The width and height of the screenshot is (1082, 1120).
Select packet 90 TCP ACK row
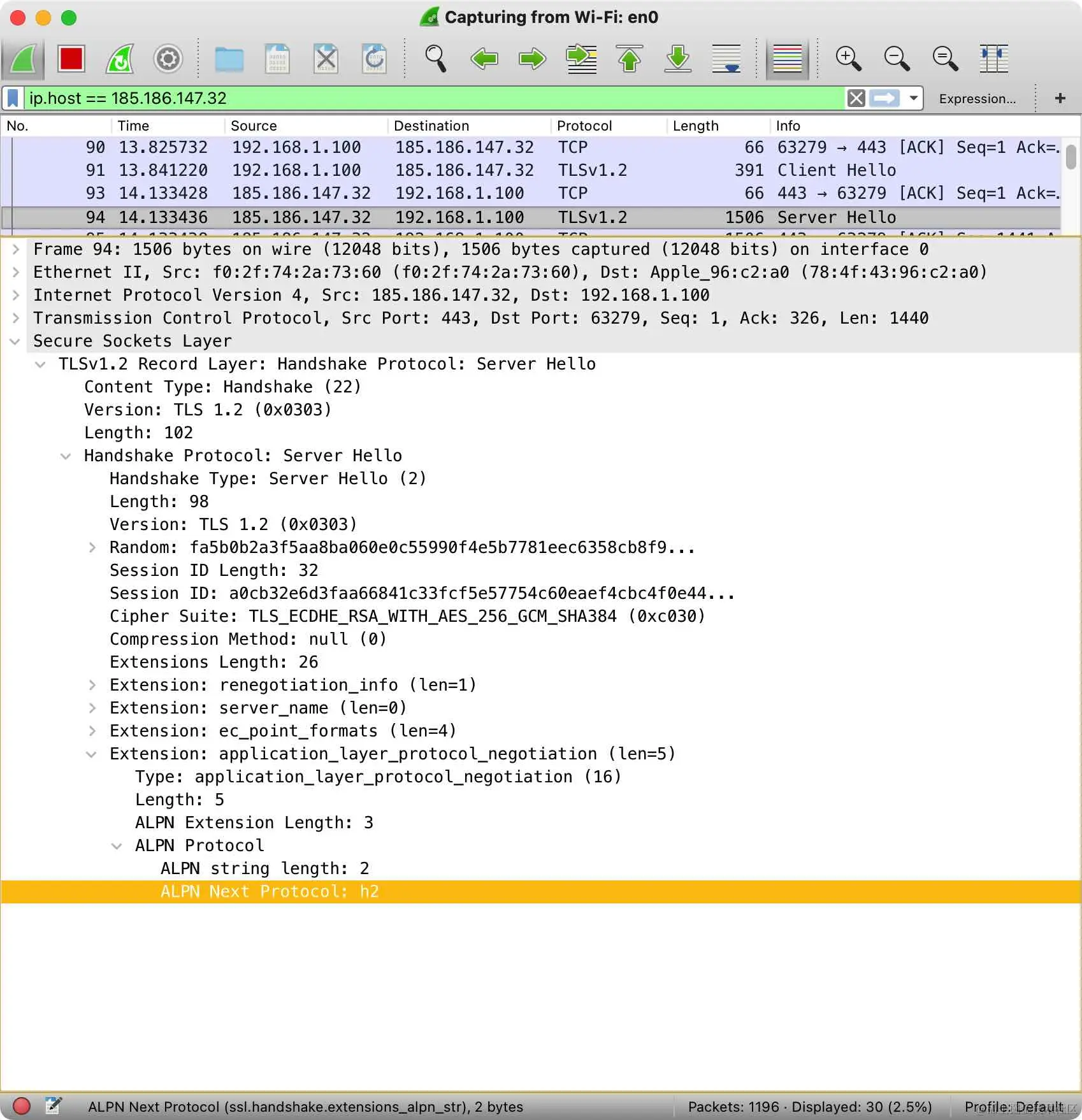(531, 147)
